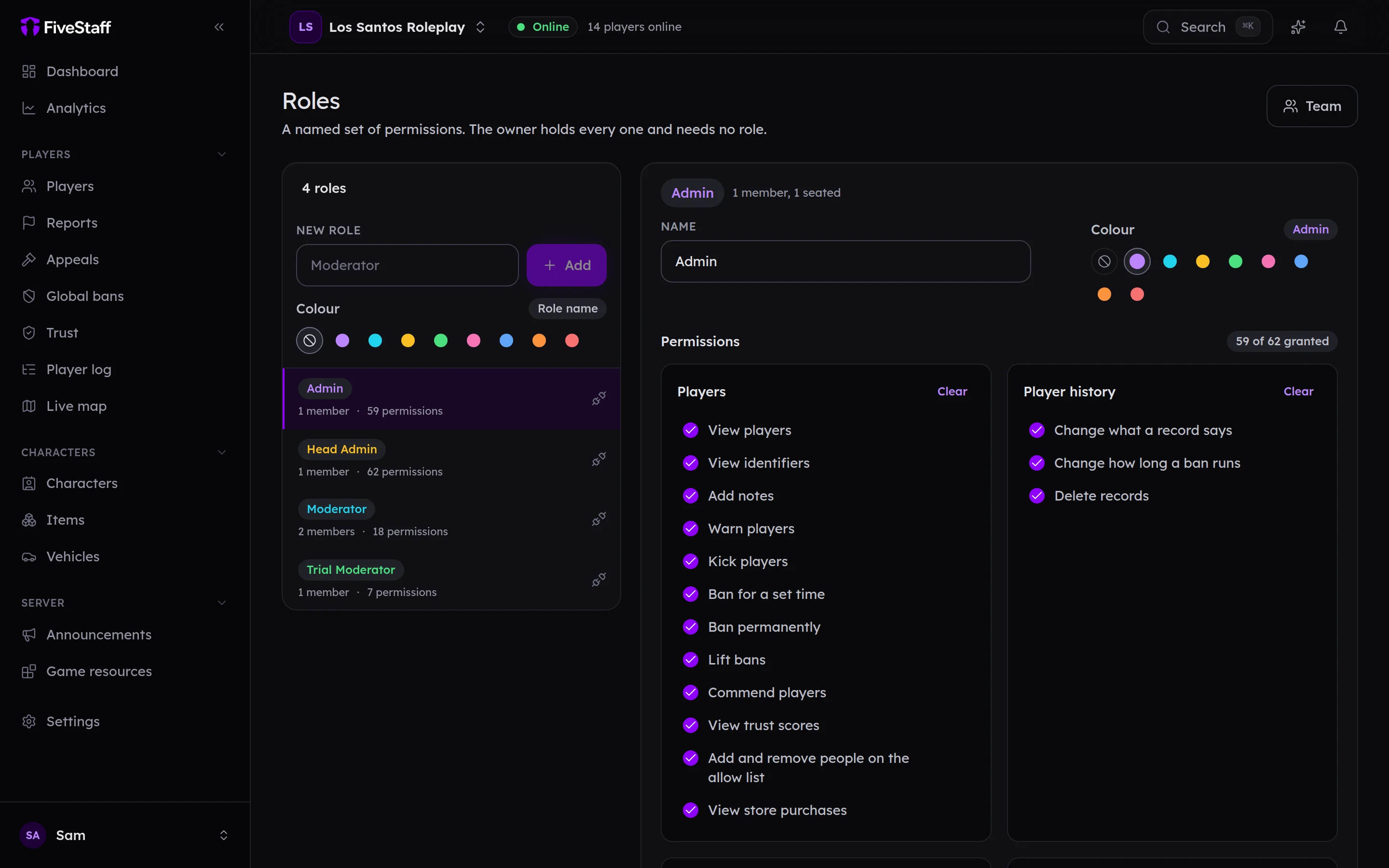Open the Sam account menu
Image resolution: width=1389 pixels, height=868 pixels.
click(x=124, y=835)
